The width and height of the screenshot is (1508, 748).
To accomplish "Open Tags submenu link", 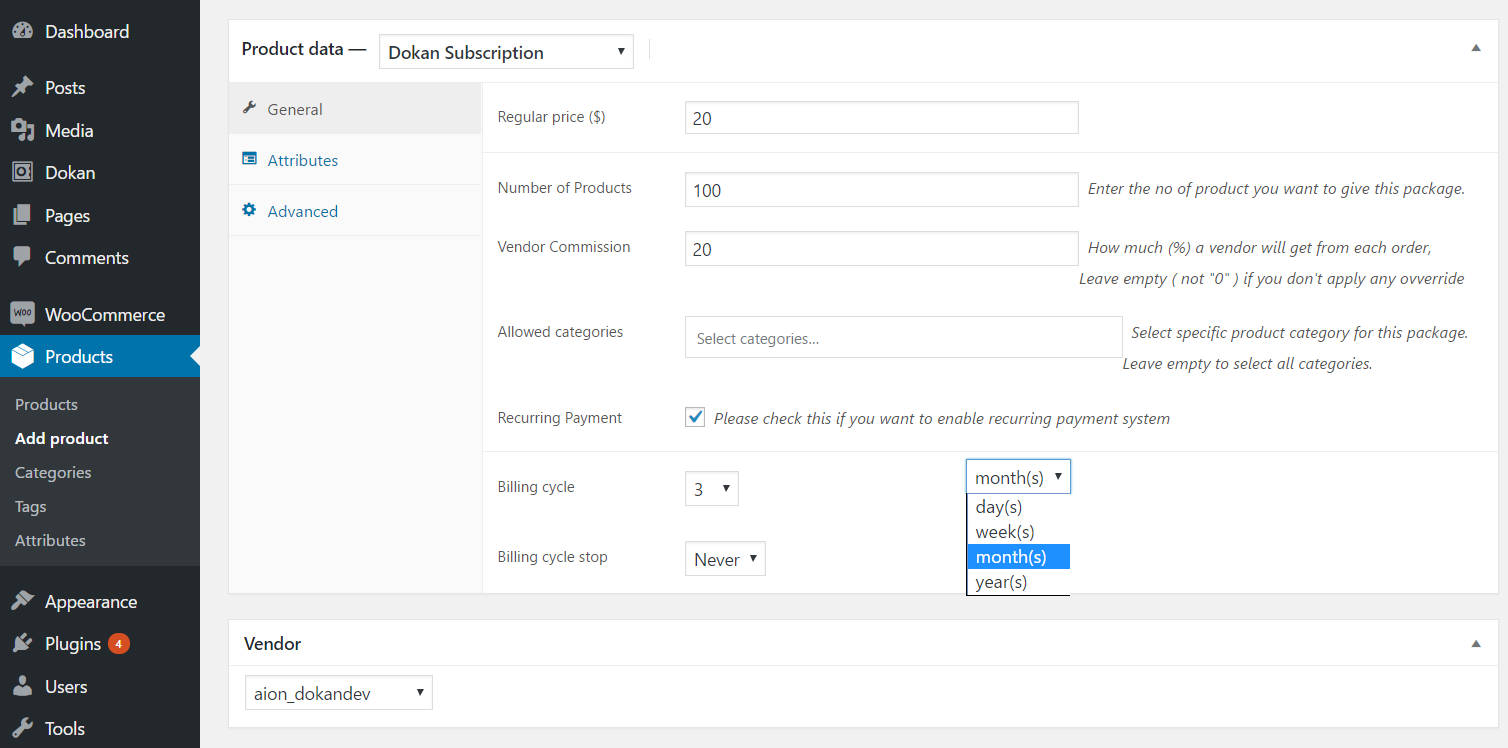I will pyautogui.click(x=31, y=506).
